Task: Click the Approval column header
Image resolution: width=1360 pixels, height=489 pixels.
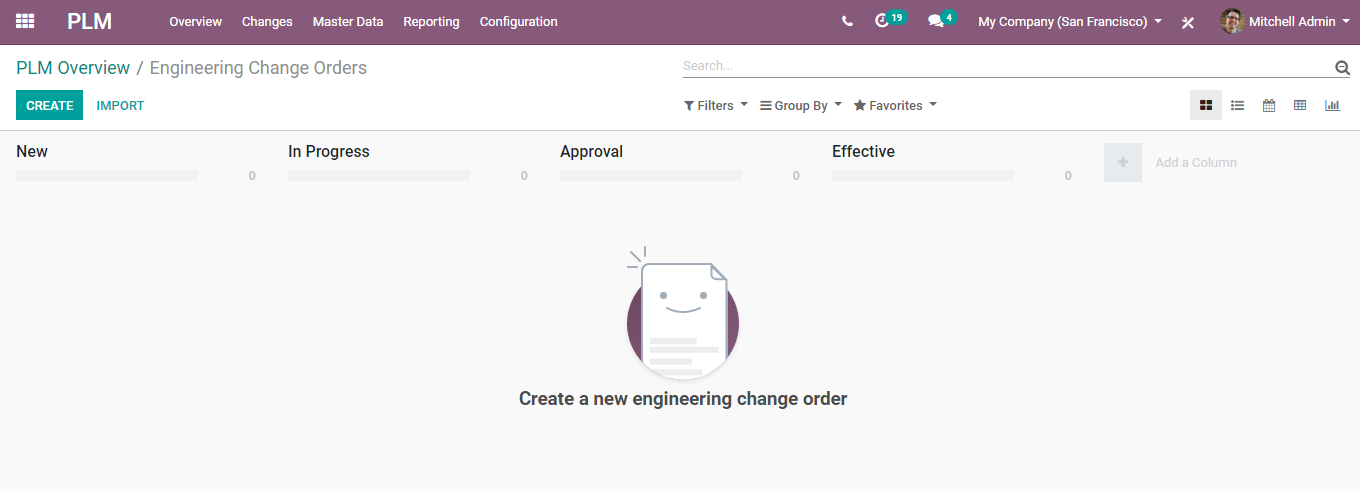Action: point(591,151)
